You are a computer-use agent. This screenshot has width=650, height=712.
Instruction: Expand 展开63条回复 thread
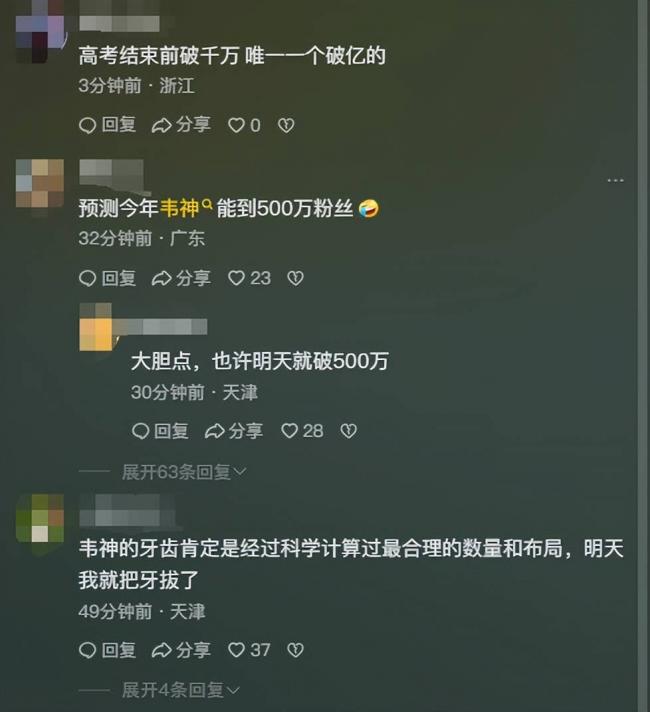(184, 472)
